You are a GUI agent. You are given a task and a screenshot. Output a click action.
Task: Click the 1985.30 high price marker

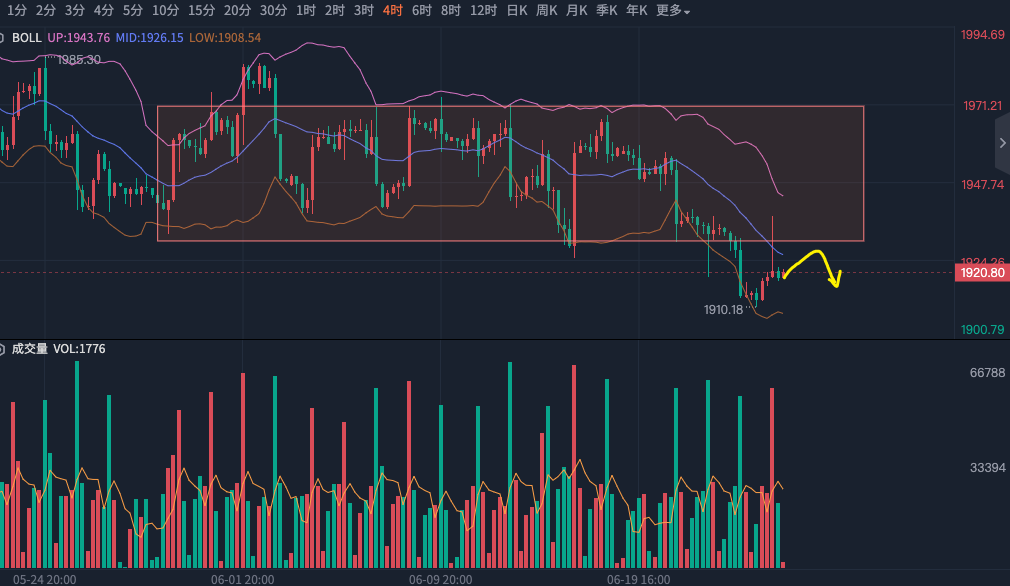pyautogui.click(x=78, y=60)
